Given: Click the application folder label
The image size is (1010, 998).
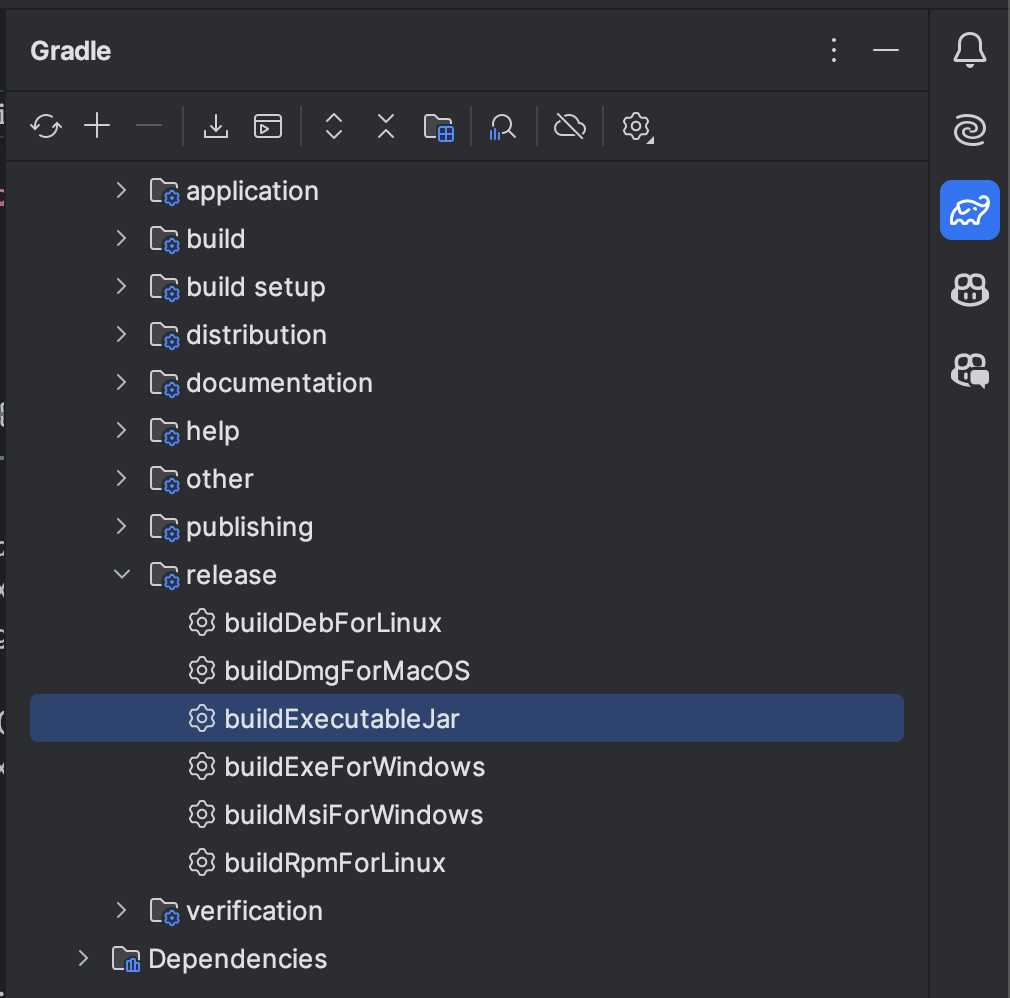Looking at the screenshot, I should 252,191.
